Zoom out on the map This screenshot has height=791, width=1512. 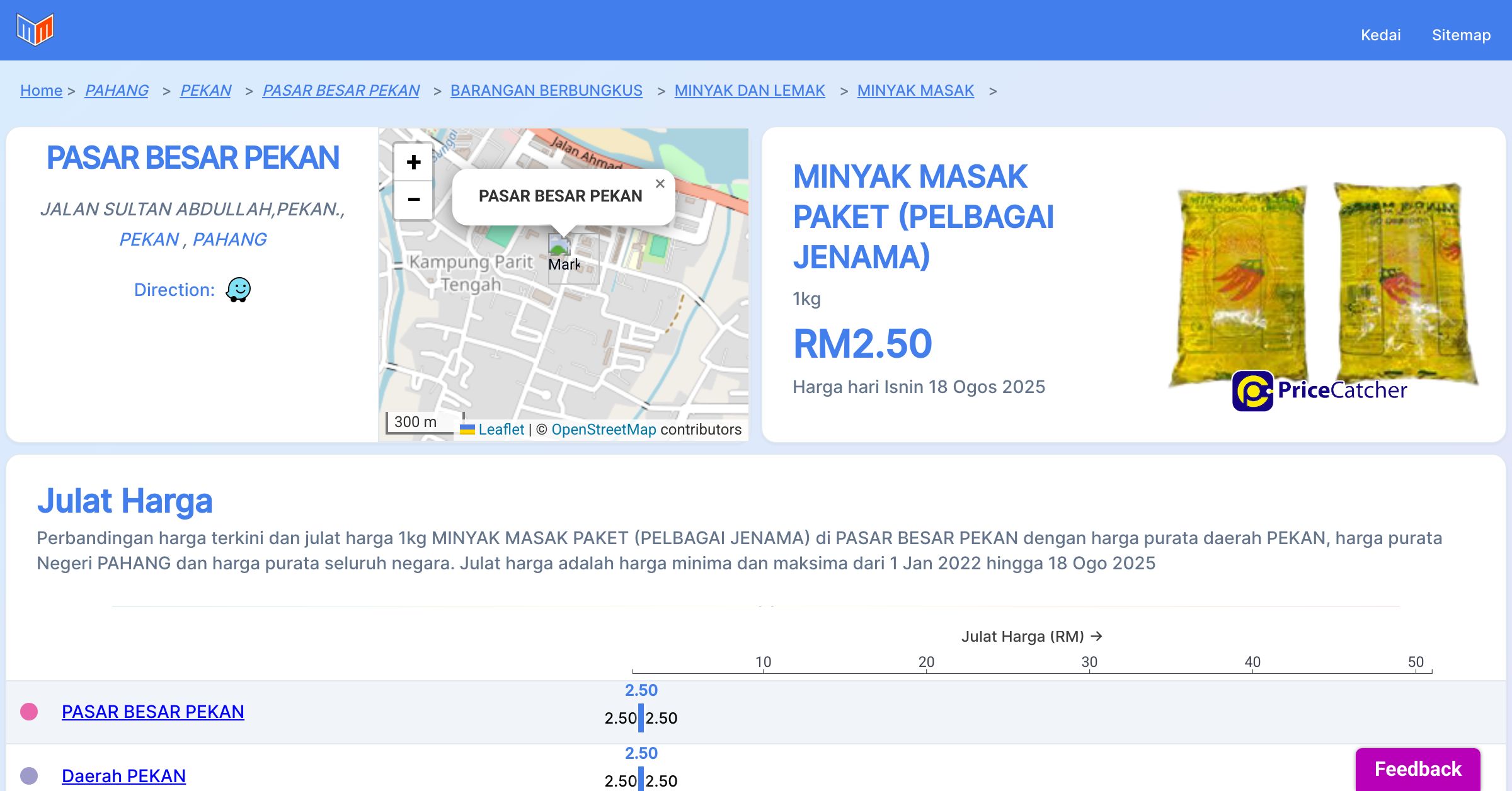point(413,200)
